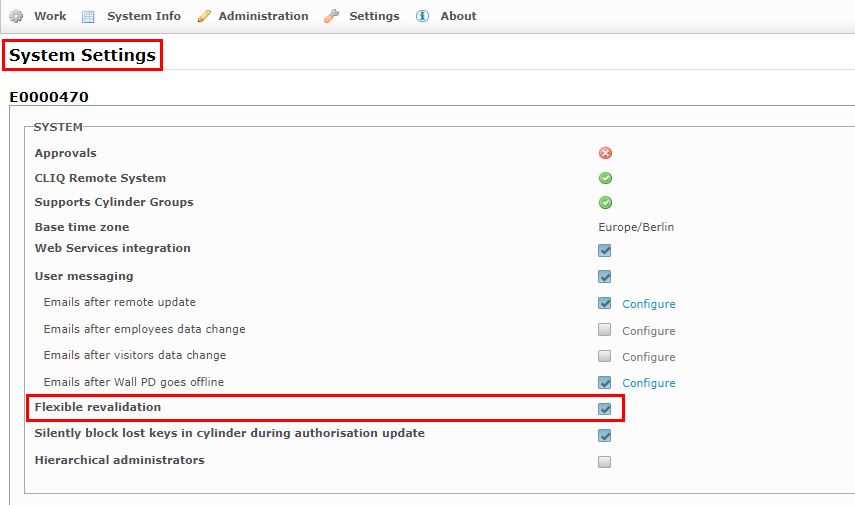Click the Administration pencil icon

(x=204, y=16)
